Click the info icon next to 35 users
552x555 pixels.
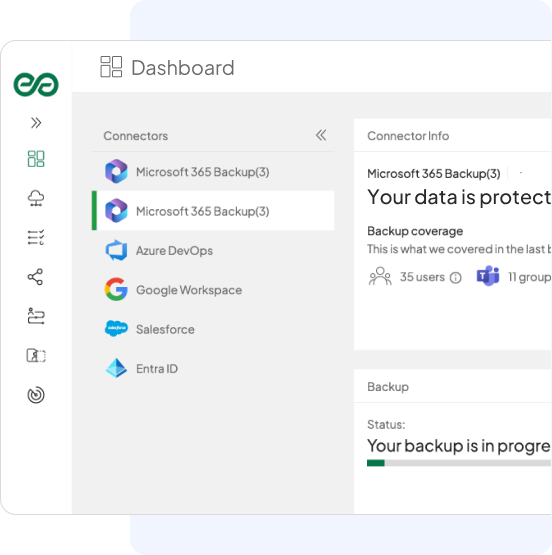tap(456, 278)
